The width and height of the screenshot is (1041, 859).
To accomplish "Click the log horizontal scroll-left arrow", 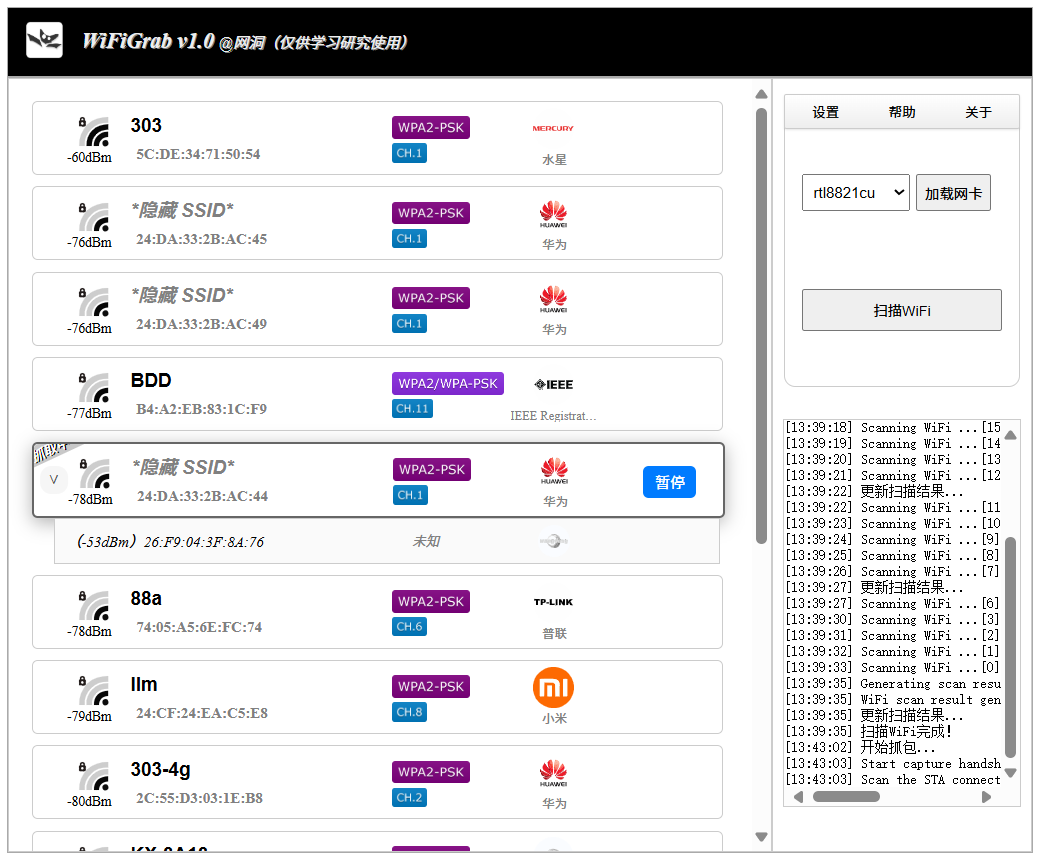I will [798, 797].
